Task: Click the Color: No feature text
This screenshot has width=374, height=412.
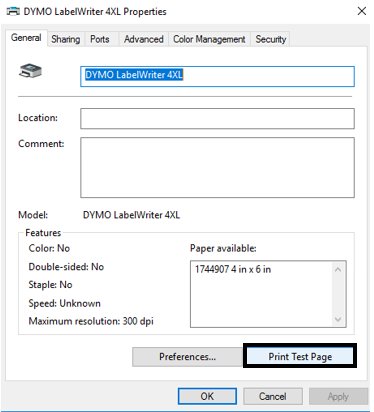Action: [49, 248]
